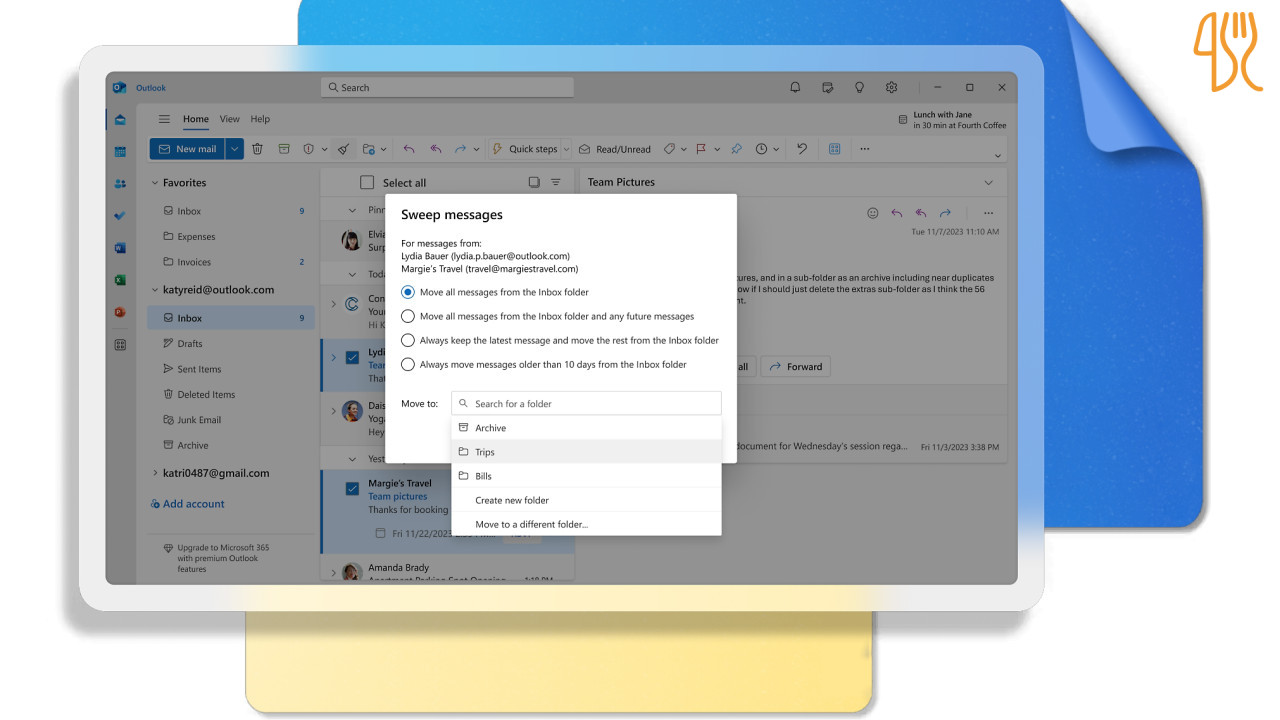Click the 'Search for a folder' field
The image size is (1280, 720).
590,403
